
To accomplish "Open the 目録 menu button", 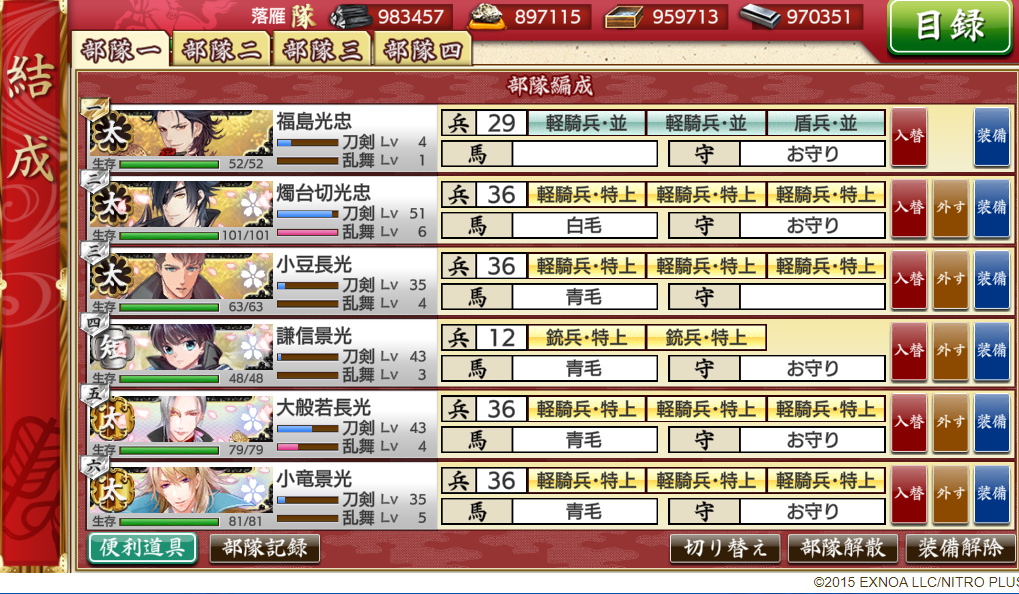I will (949, 27).
